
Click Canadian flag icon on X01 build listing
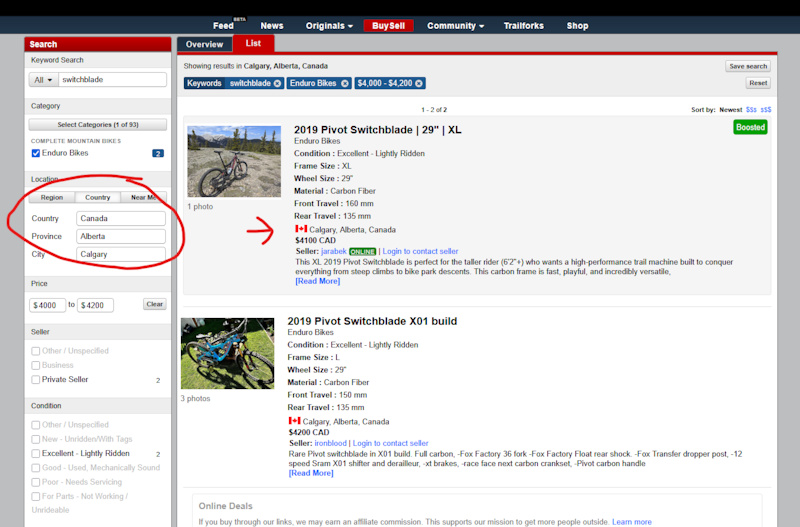294,421
